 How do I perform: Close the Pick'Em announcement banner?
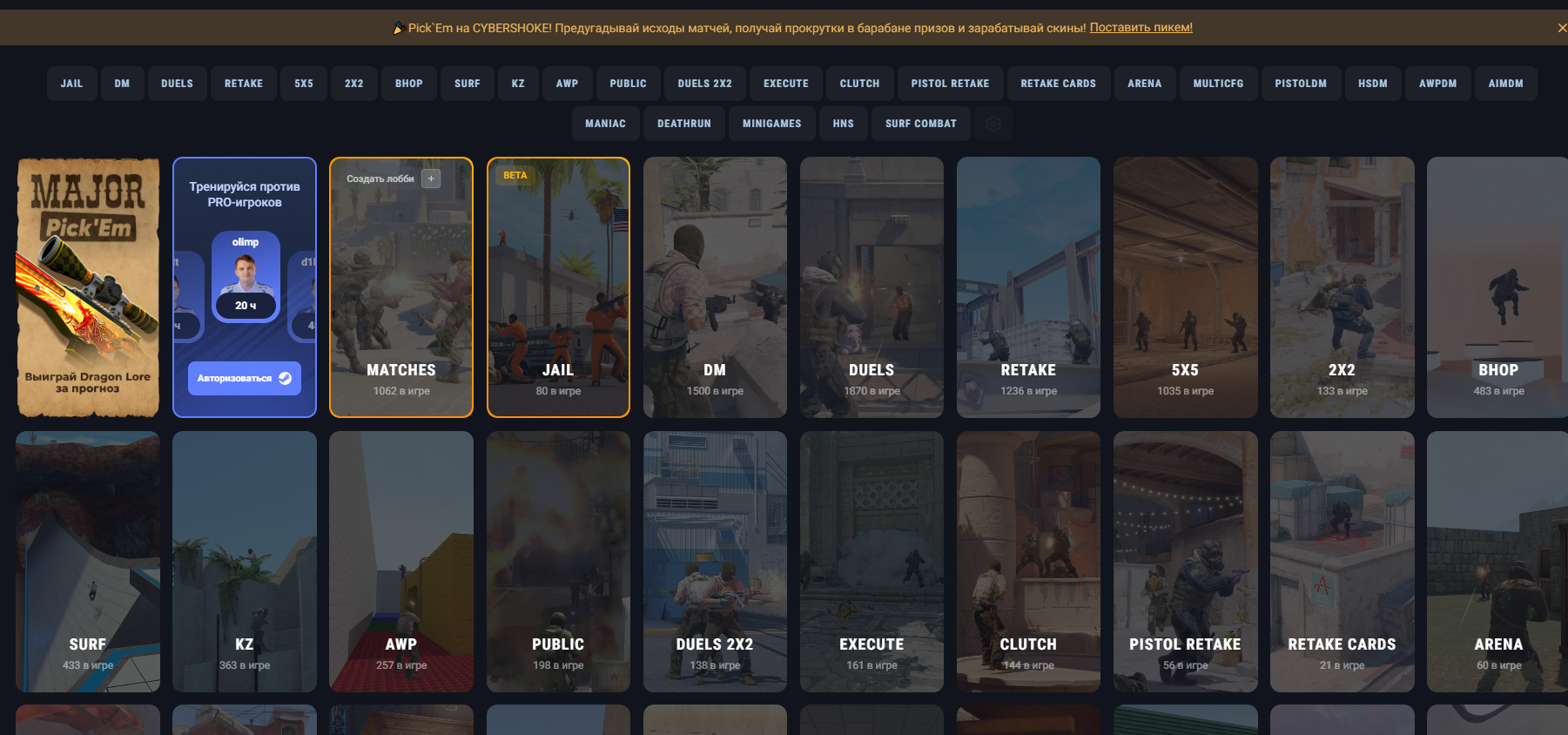click(x=1562, y=28)
